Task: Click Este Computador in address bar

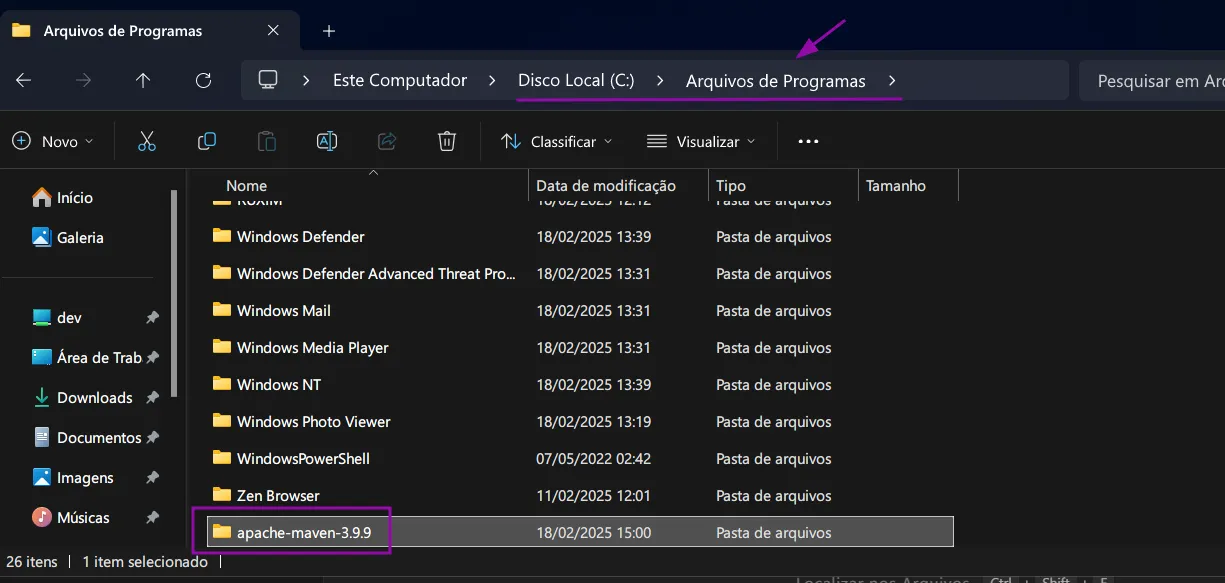Action: 400,81
